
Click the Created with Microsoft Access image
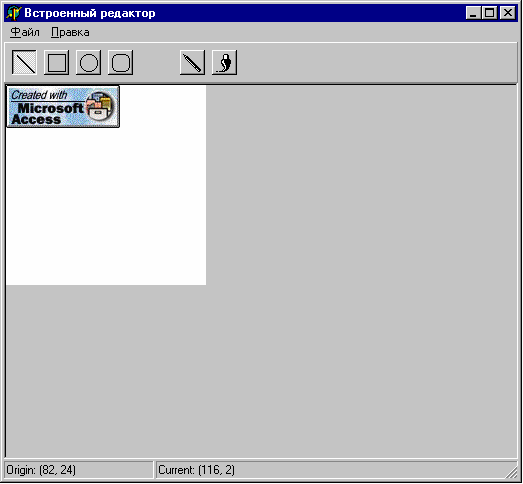click(63, 107)
